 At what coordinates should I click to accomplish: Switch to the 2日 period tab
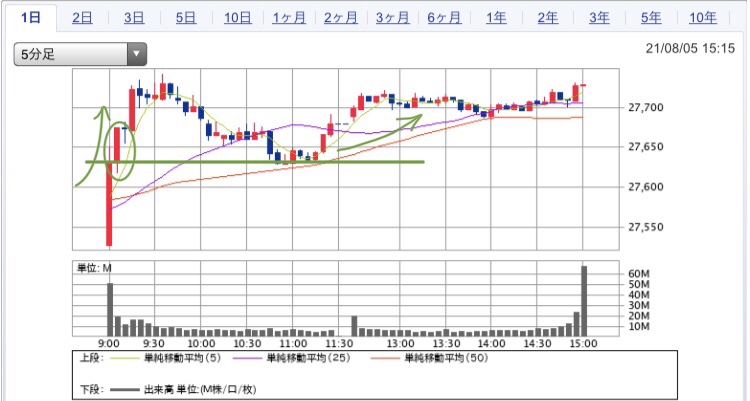tap(82, 18)
